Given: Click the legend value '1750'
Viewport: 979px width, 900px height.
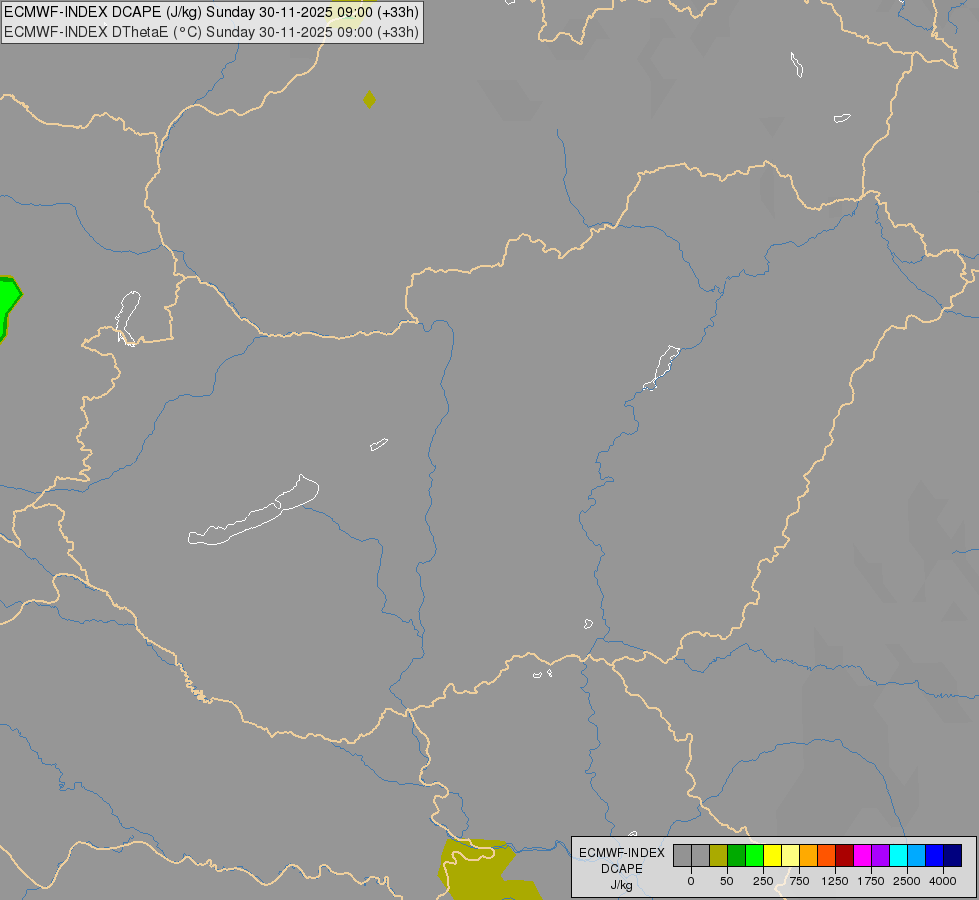Looking at the screenshot, I should point(871,881).
